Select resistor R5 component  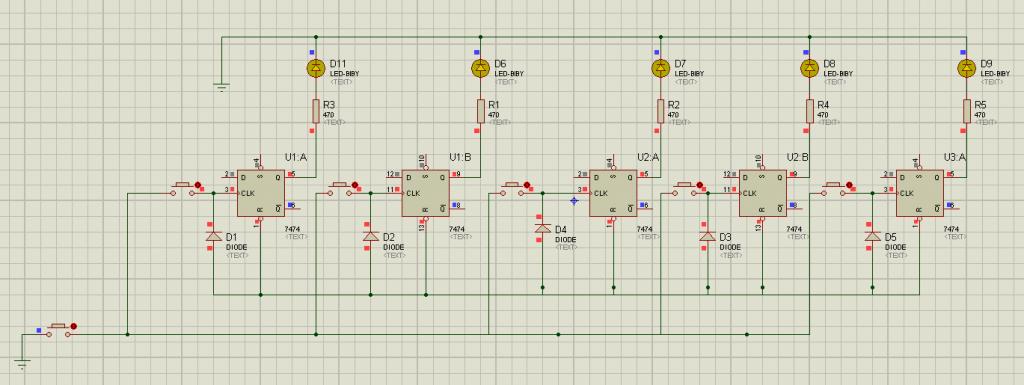pos(967,112)
